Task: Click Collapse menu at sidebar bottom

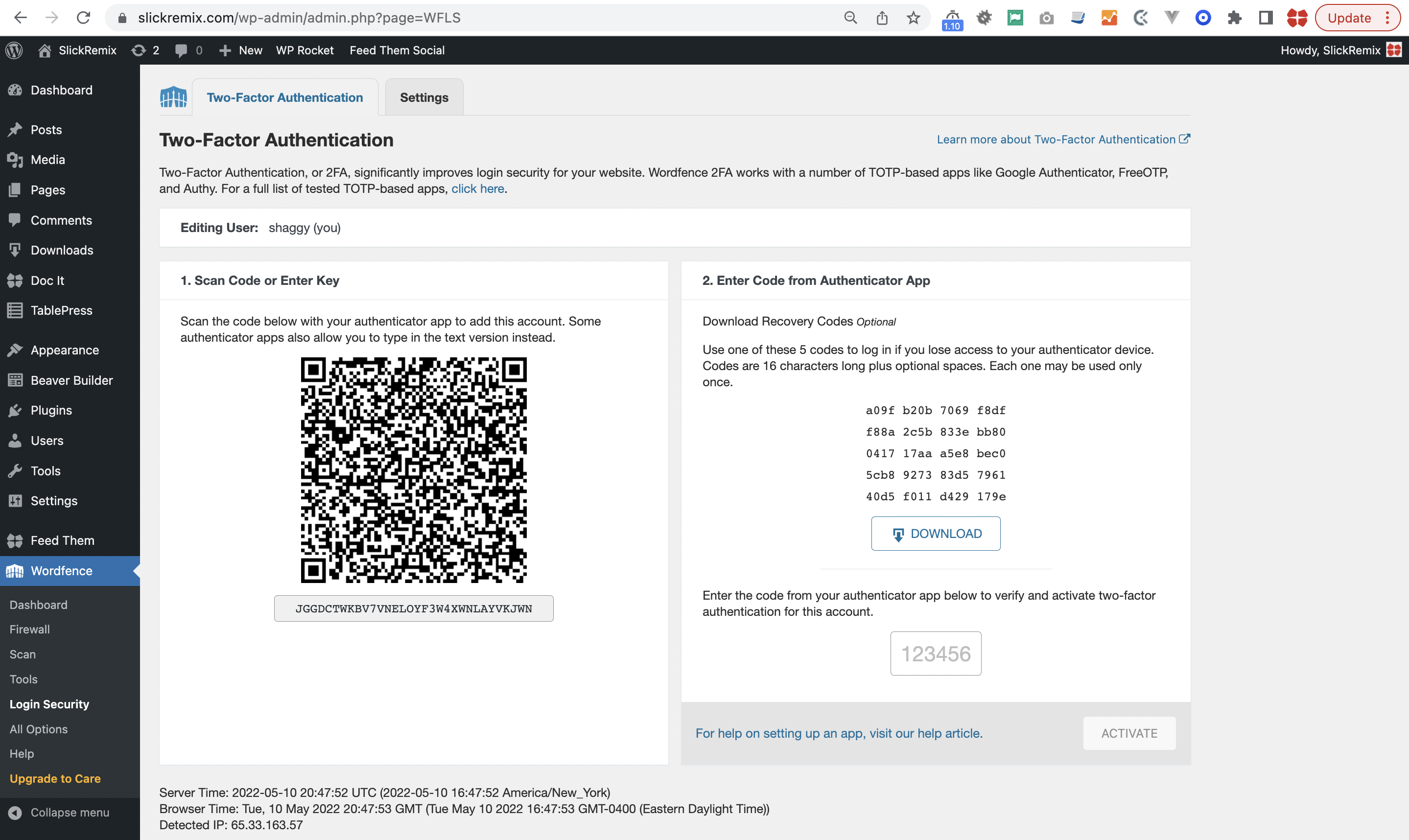Action: (70, 812)
